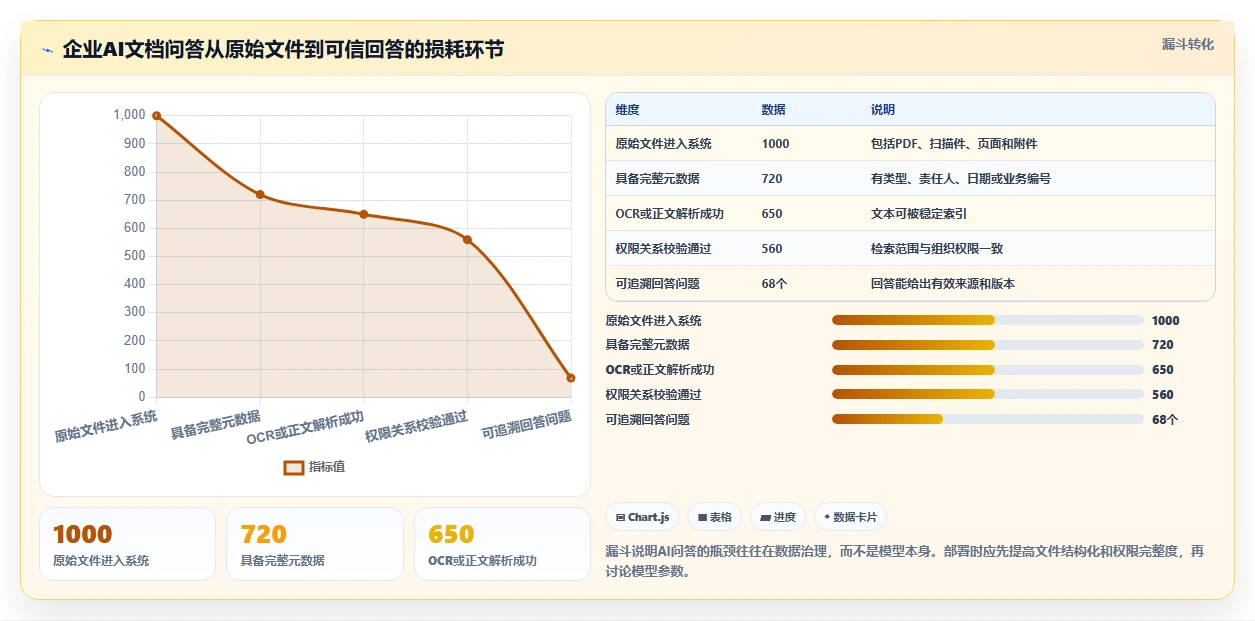Select the 数据卡片 tag chip
The height and width of the screenshot is (621, 1255).
click(x=850, y=517)
